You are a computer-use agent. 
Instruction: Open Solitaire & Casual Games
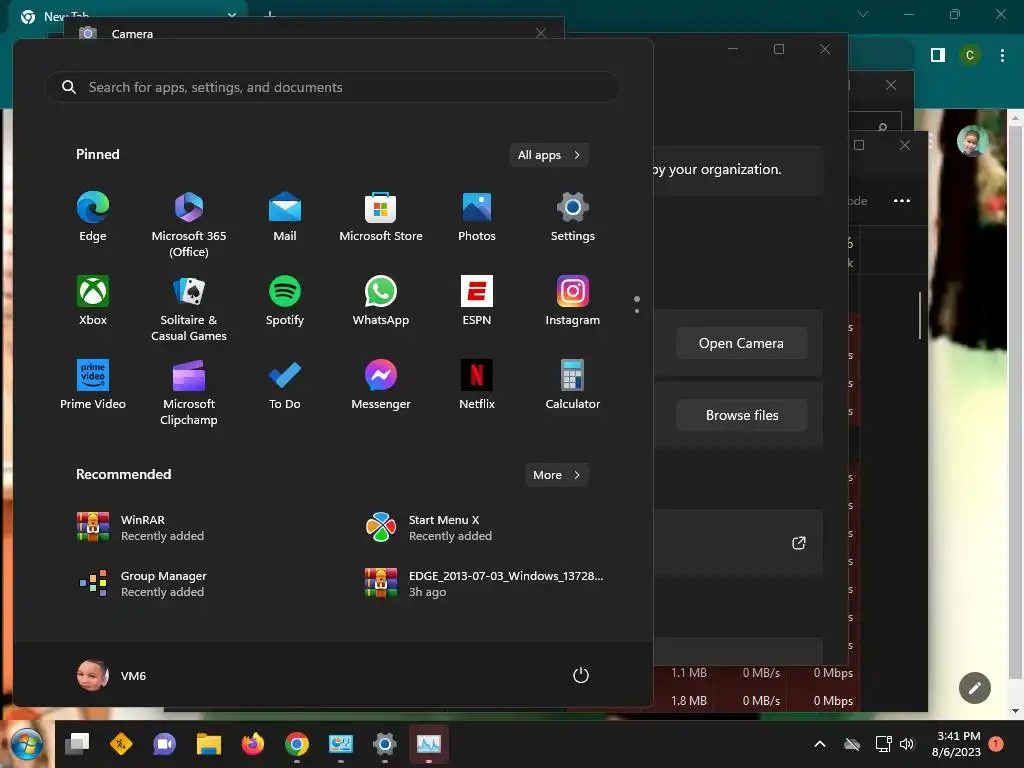point(189,308)
